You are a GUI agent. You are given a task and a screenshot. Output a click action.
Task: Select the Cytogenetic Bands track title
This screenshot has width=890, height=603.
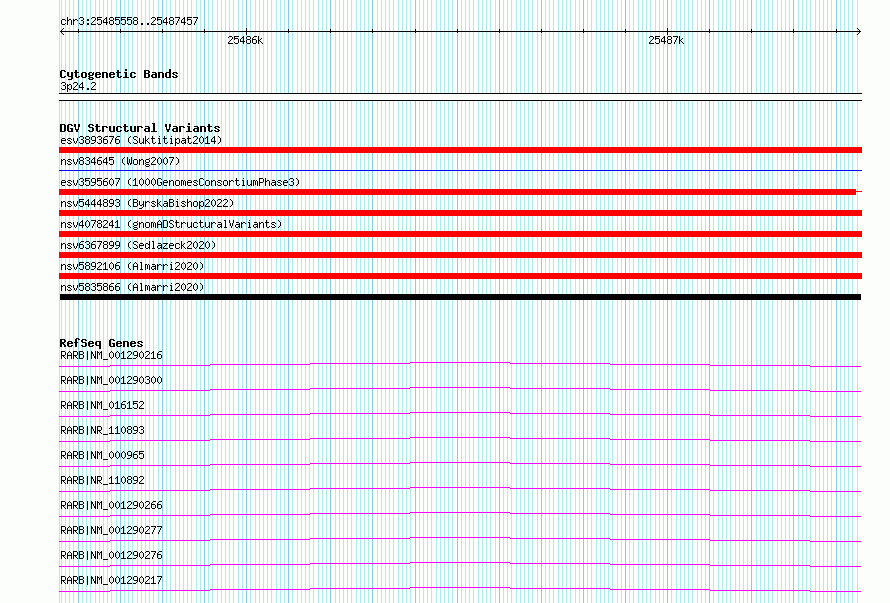119,74
